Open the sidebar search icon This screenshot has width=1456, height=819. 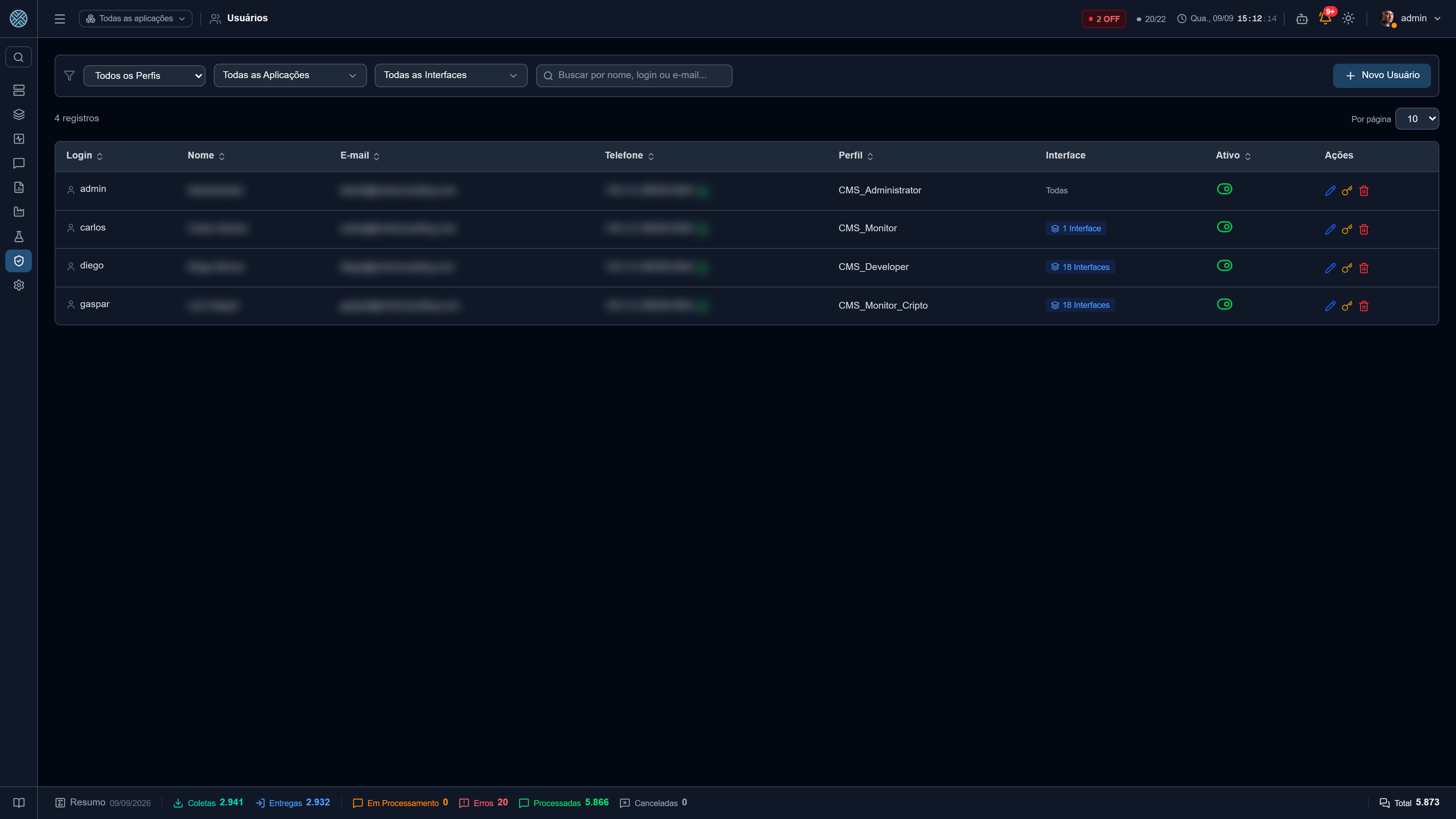pyautogui.click(x=19, y=57)
